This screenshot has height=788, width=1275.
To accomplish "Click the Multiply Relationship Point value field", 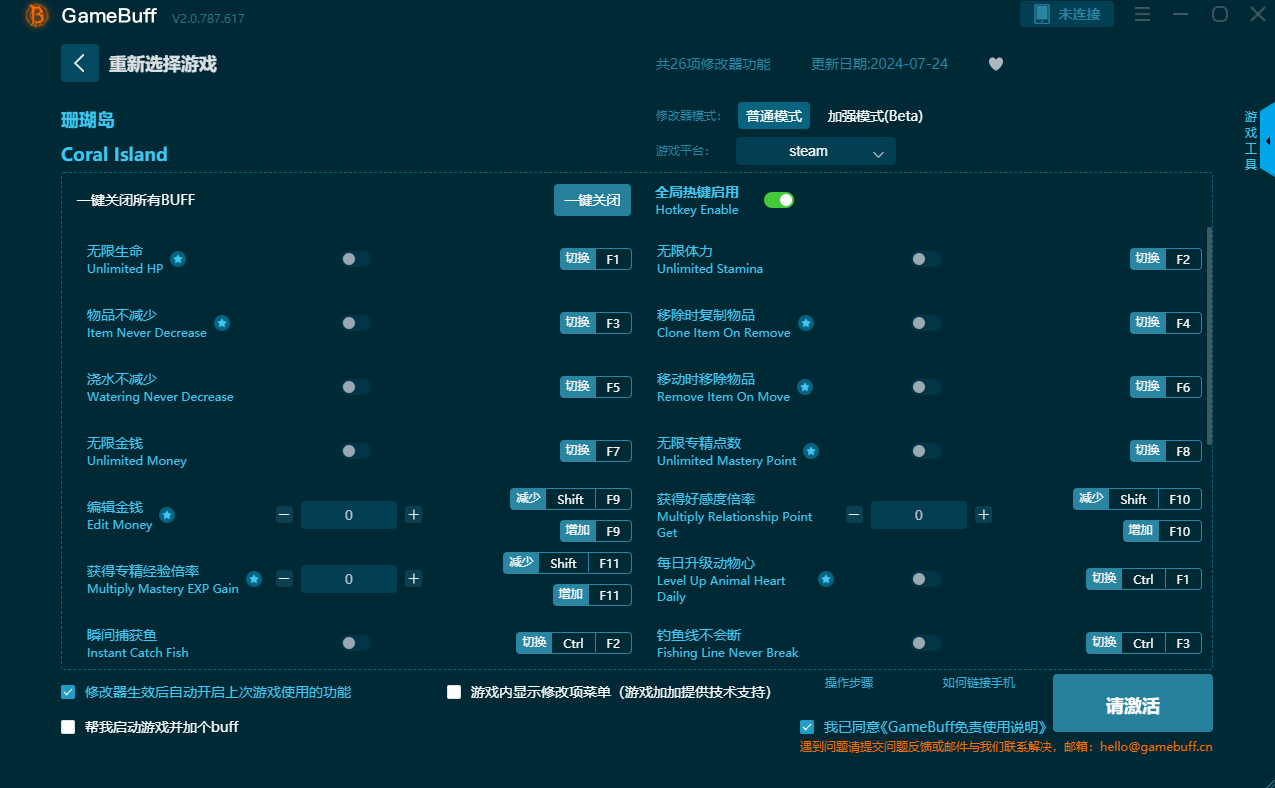I will point(919,515).
